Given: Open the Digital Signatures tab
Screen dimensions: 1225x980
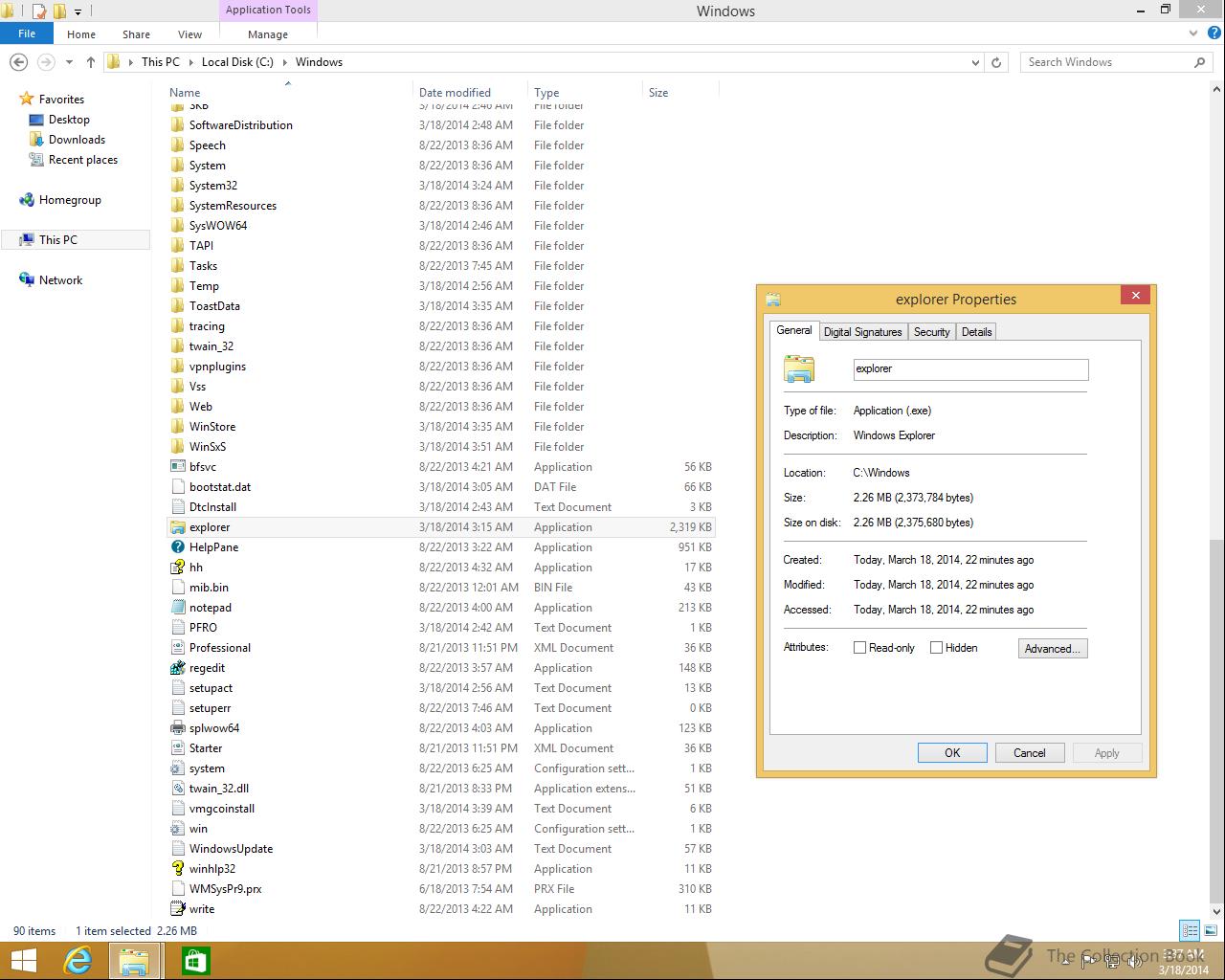Looking at the screenshot, I should click(x=863, y=332).
